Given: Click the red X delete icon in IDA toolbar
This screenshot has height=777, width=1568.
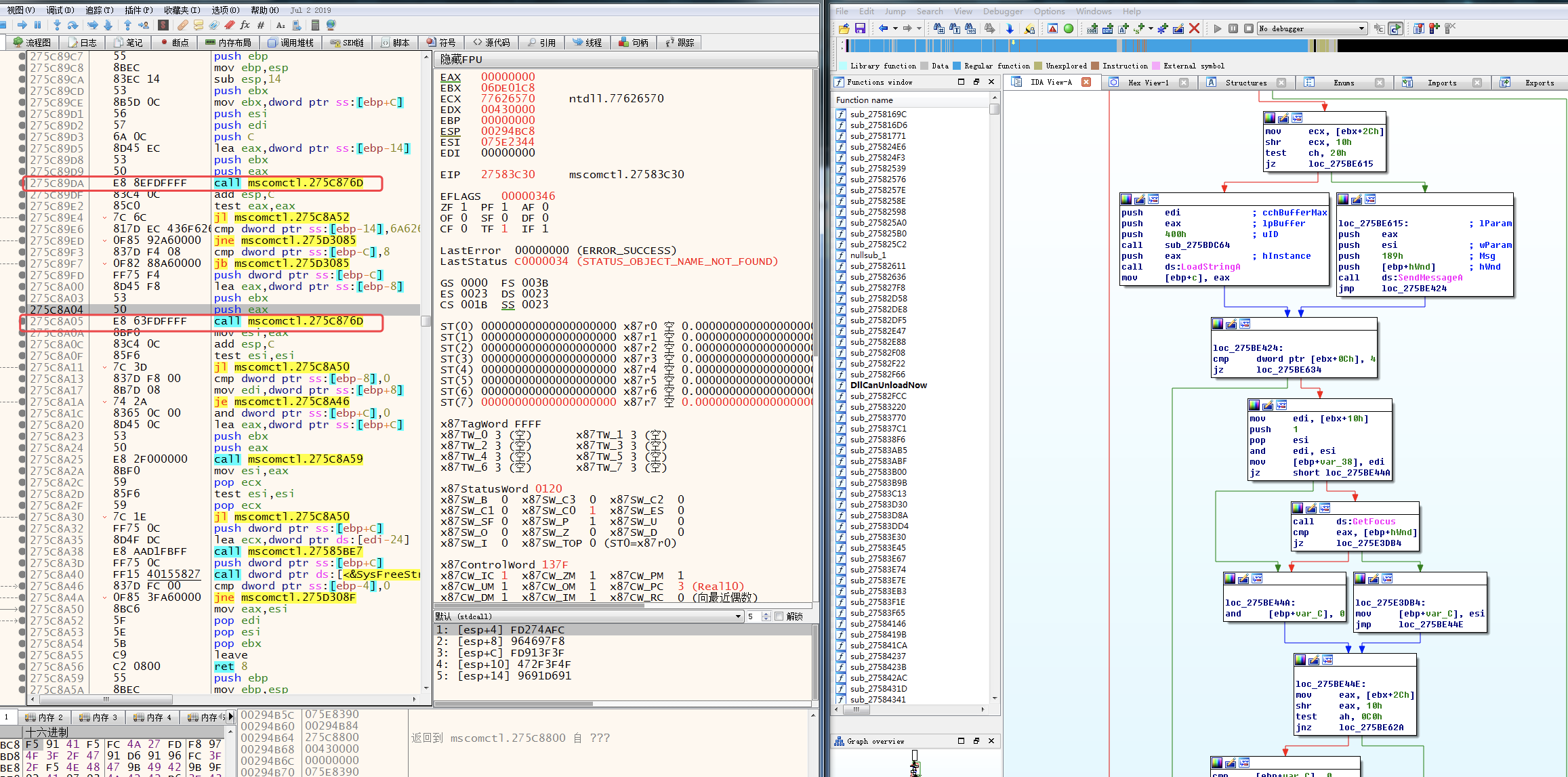Looking at the screenshot, I should pyautogui.click(x=1195, y=28).
